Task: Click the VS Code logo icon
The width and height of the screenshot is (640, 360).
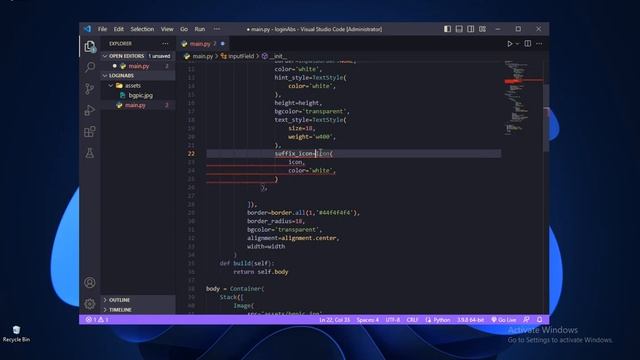Action: 87,29
